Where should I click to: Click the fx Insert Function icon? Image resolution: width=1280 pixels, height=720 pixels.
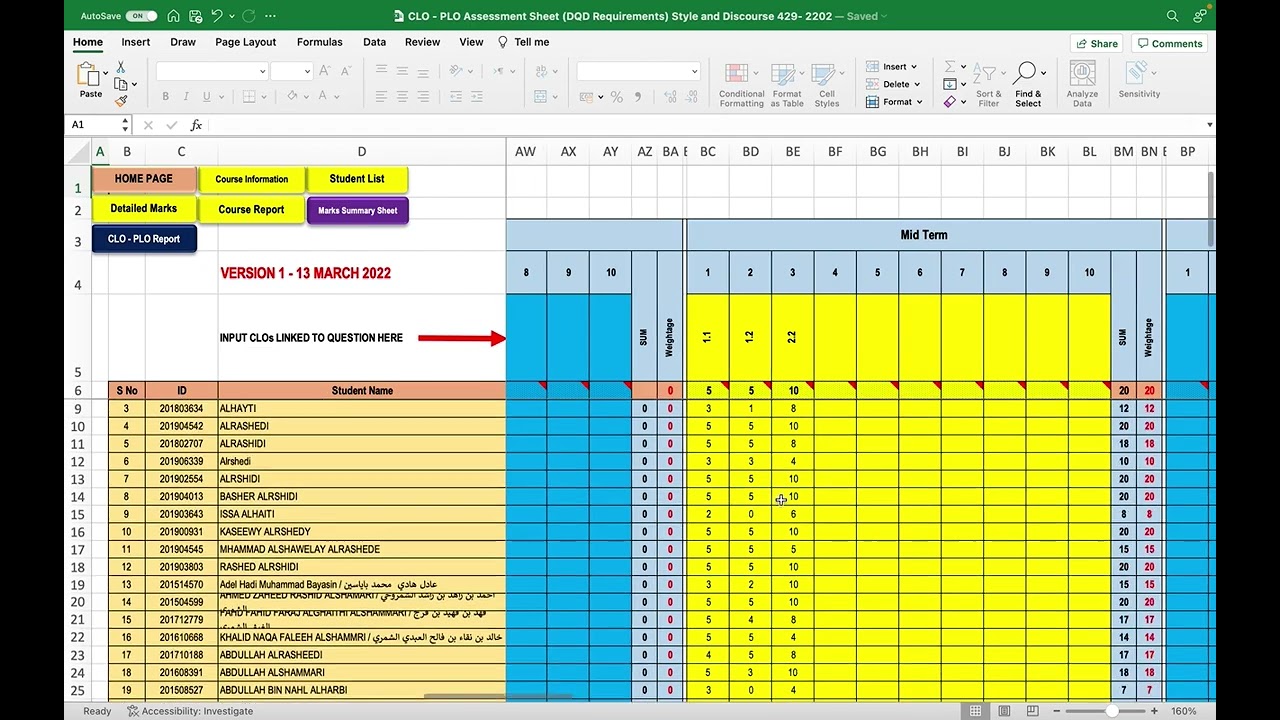pyautogui.click(x=196, y=125)
